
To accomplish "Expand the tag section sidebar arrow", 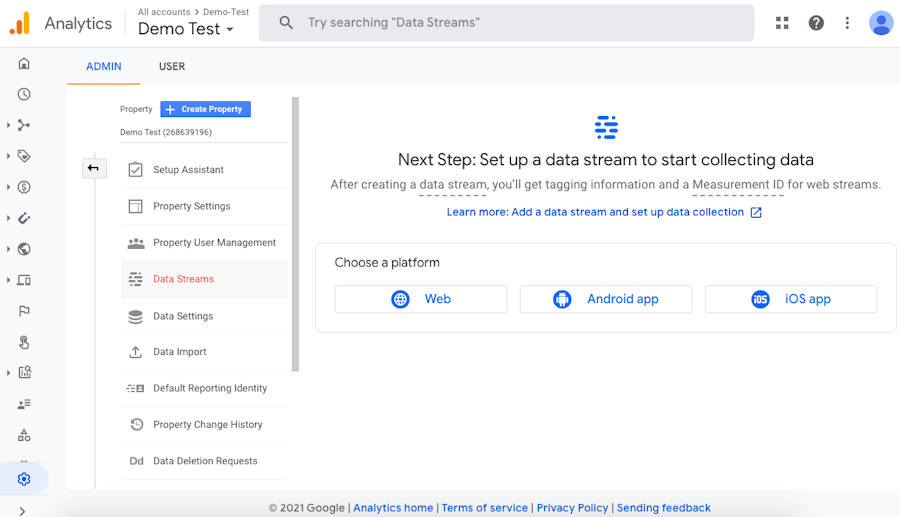I will 8,156.
